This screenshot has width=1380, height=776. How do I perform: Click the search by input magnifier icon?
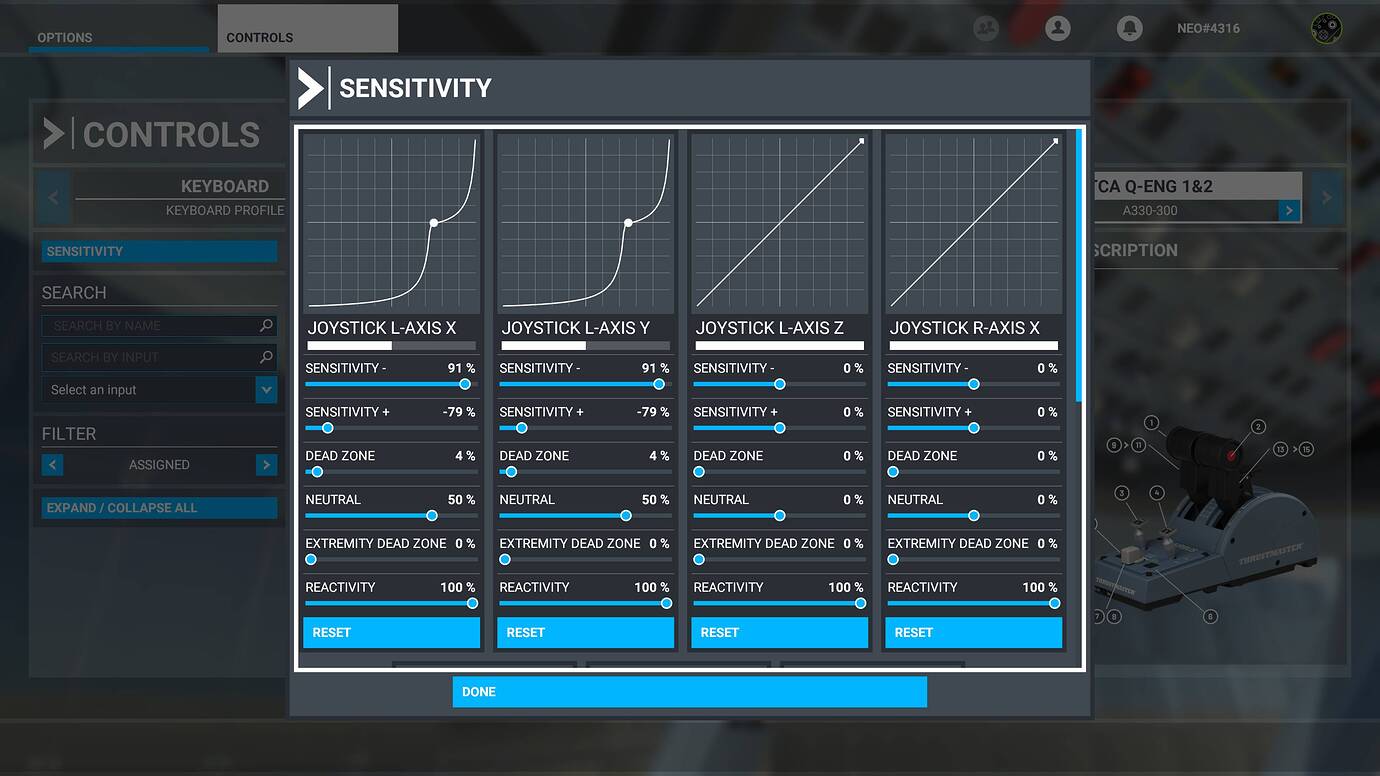click(266, 357)
